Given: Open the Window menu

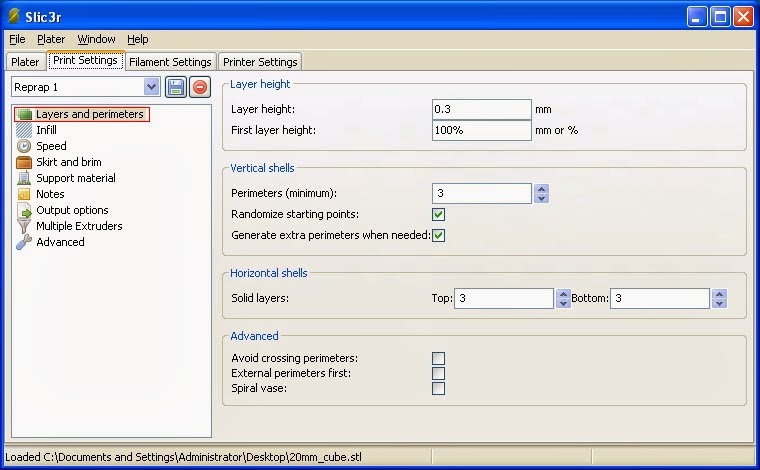Looking at the screenshot, I should (96, 39).
